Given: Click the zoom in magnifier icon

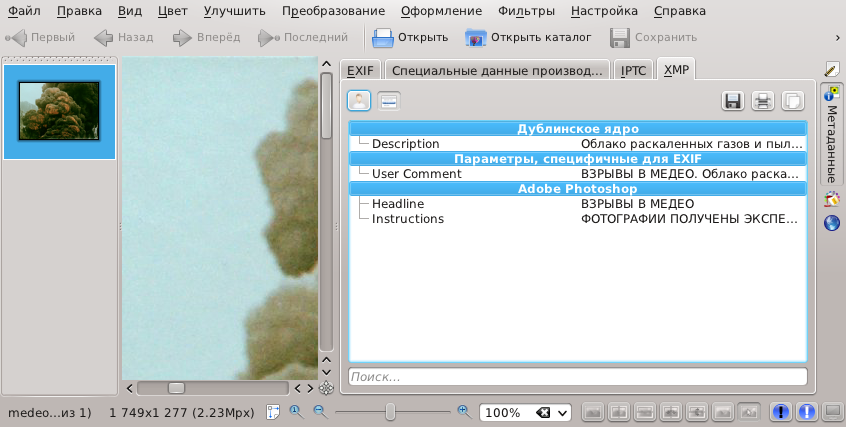Looking at the screenshot, I should (464, 411).
